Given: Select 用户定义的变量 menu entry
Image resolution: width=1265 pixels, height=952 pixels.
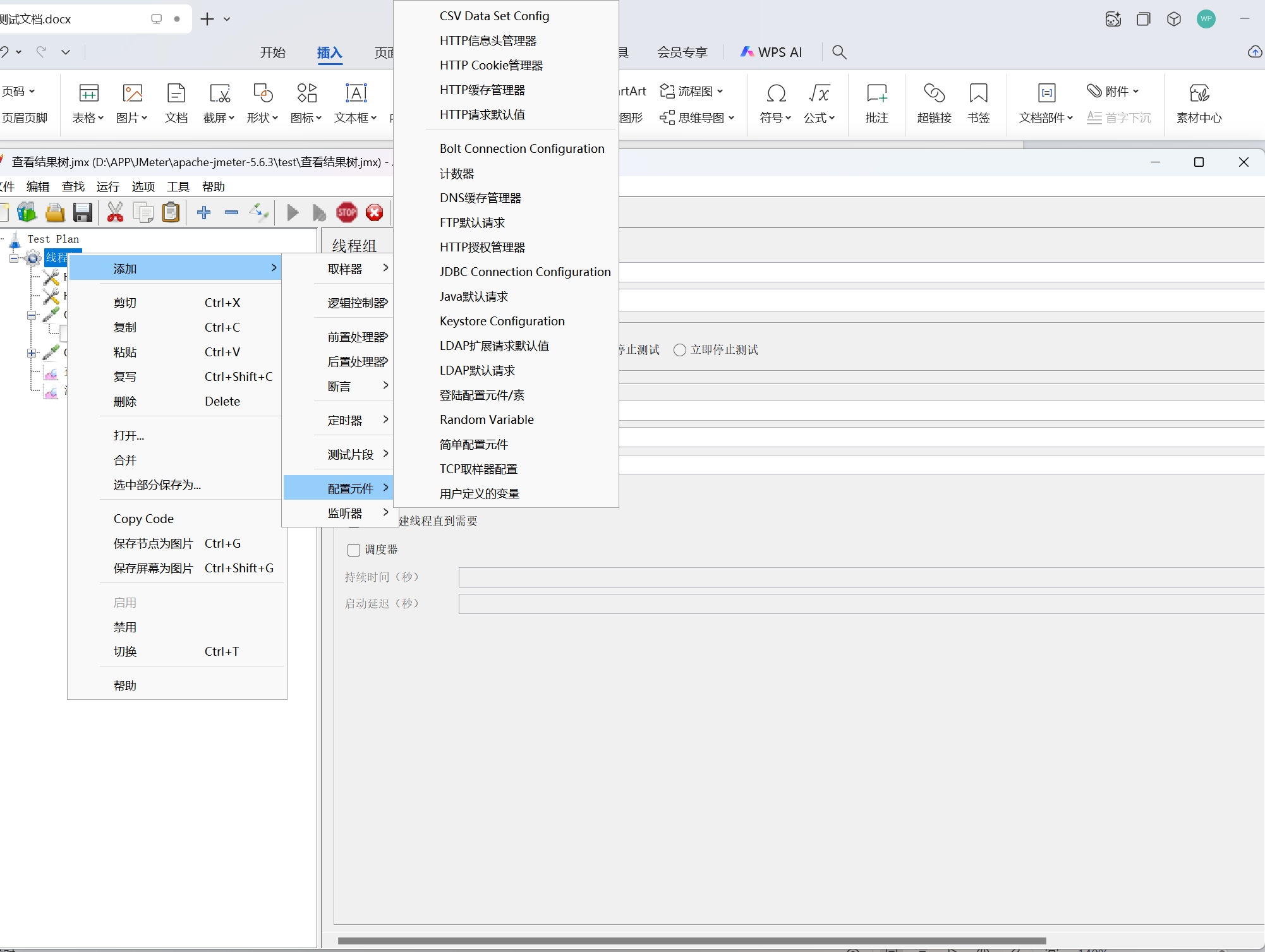Looking at the screenshot, I should [479, 494].
